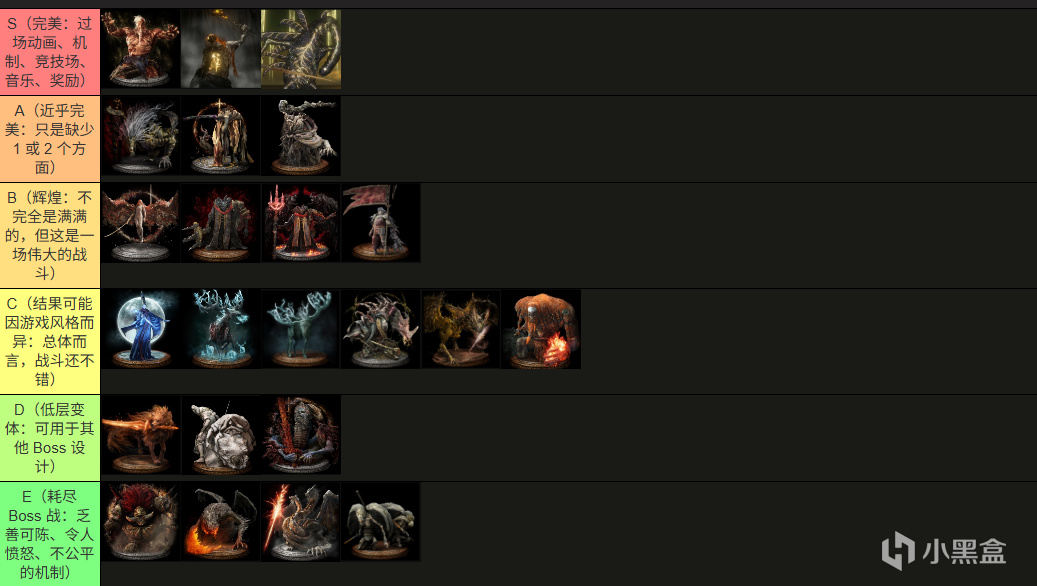Select the red lightning dragon boss in E tier
Viewport: 1037px width, 586px height.
click(301, 522)
